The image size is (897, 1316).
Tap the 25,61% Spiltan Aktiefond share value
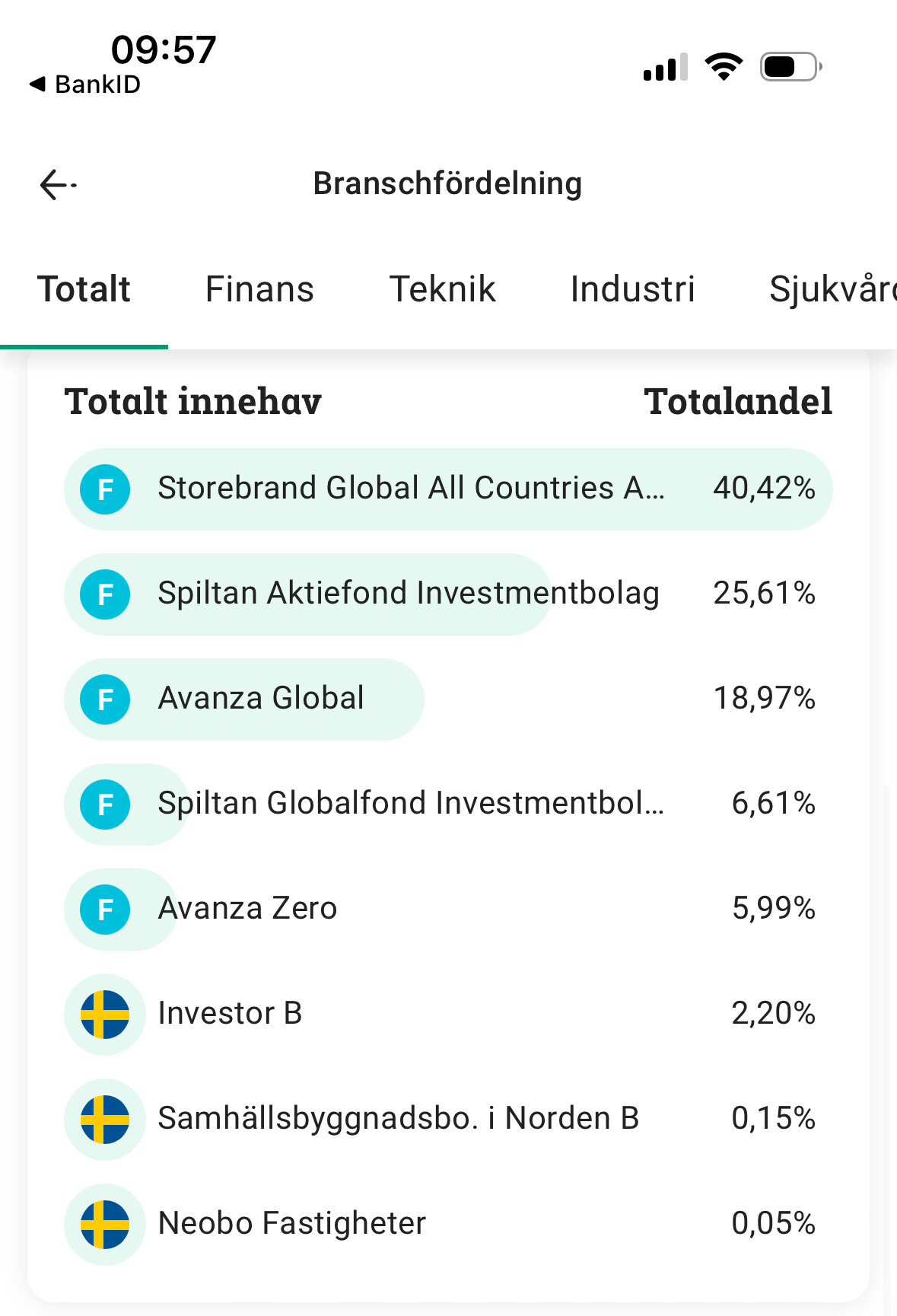tap(764, 594)
